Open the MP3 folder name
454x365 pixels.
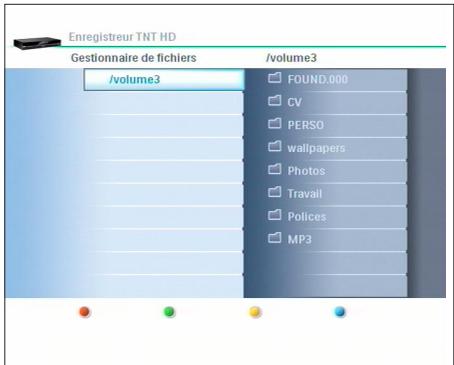(x=299, y=239)
